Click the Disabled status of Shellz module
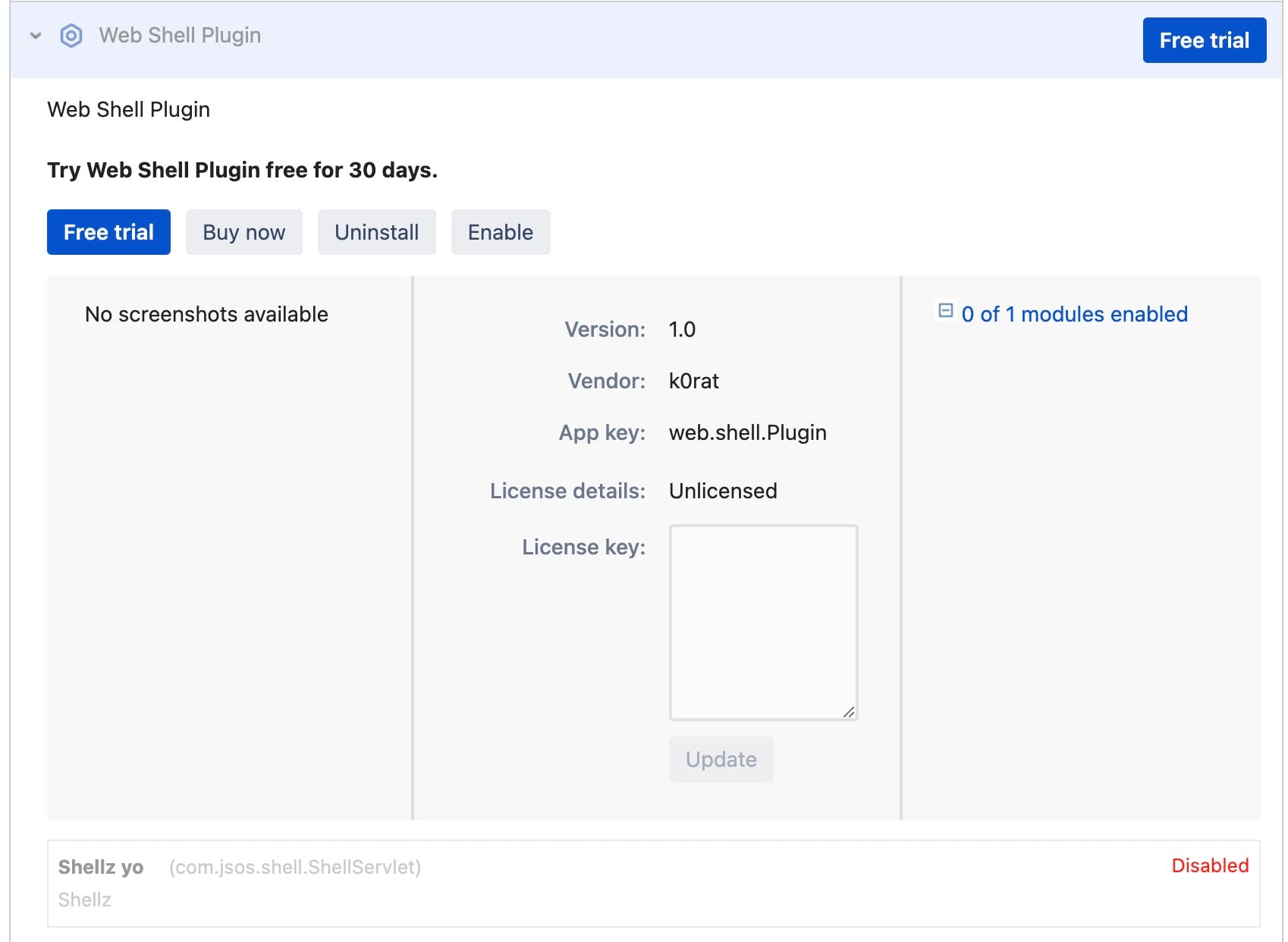 [x=1210, y=865]
